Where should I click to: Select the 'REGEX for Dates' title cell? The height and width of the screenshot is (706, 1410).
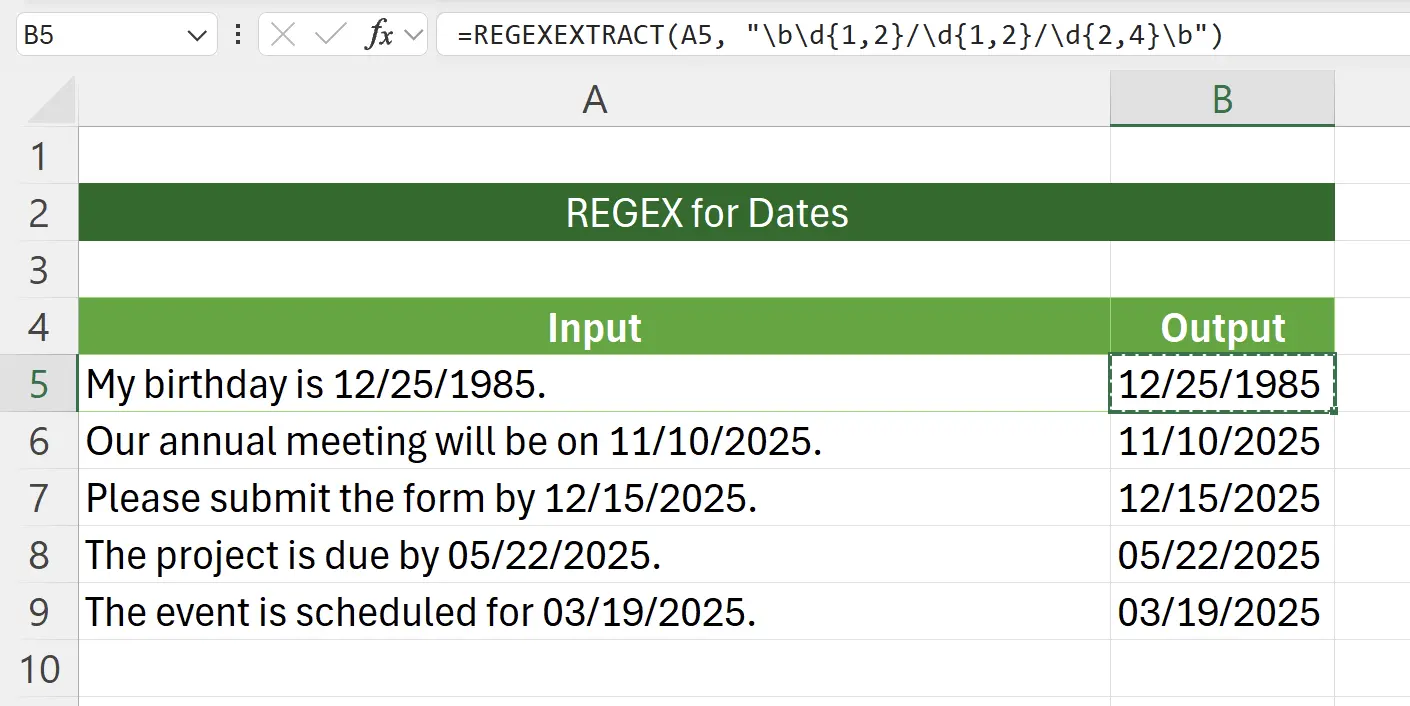point(704,212)
